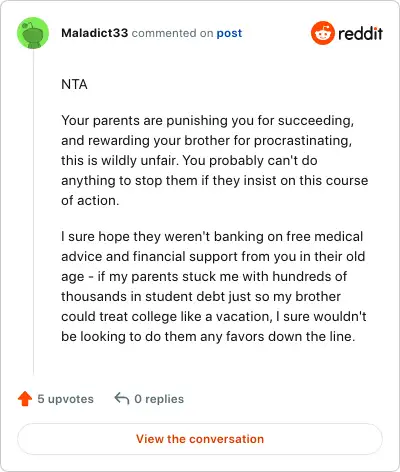400x472 pixels.
Task: Click the paragraph starting "I sure hope"
Action: pyautogui.click(x=214, y=286)
